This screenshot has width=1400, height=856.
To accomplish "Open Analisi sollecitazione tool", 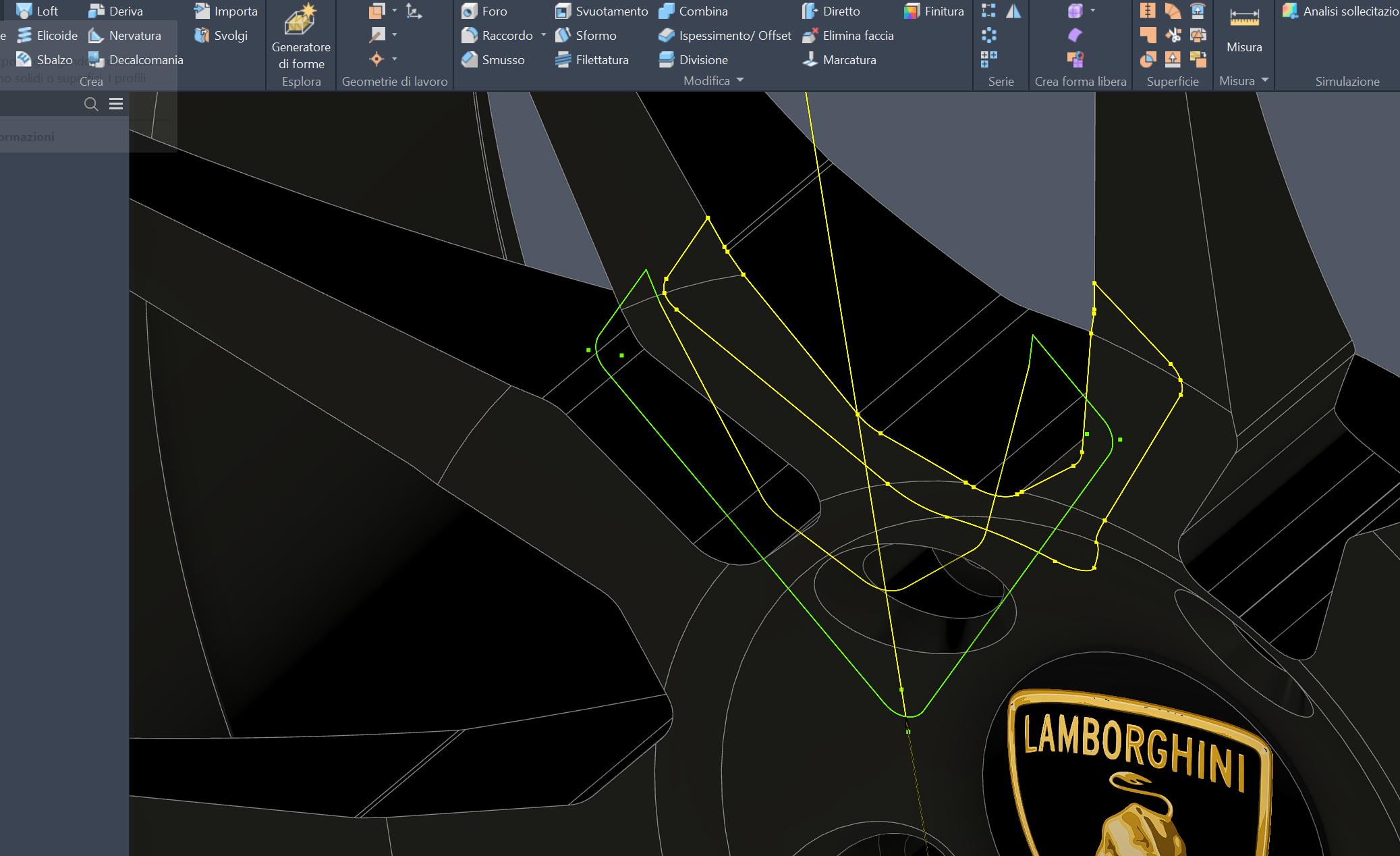I will (x=1340, y=11).
